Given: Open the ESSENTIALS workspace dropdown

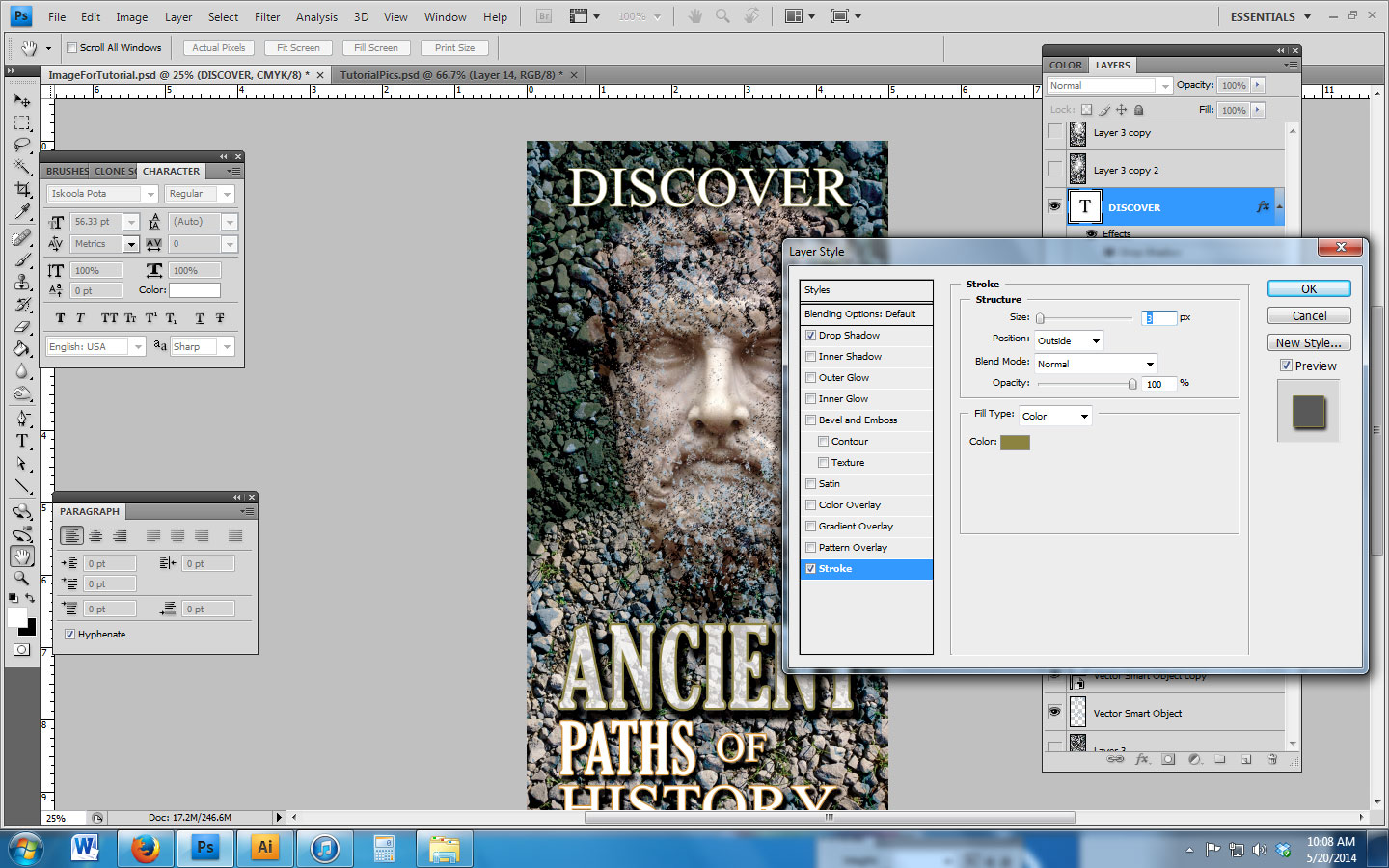Looking at the screenshot, I should 1270,16.
